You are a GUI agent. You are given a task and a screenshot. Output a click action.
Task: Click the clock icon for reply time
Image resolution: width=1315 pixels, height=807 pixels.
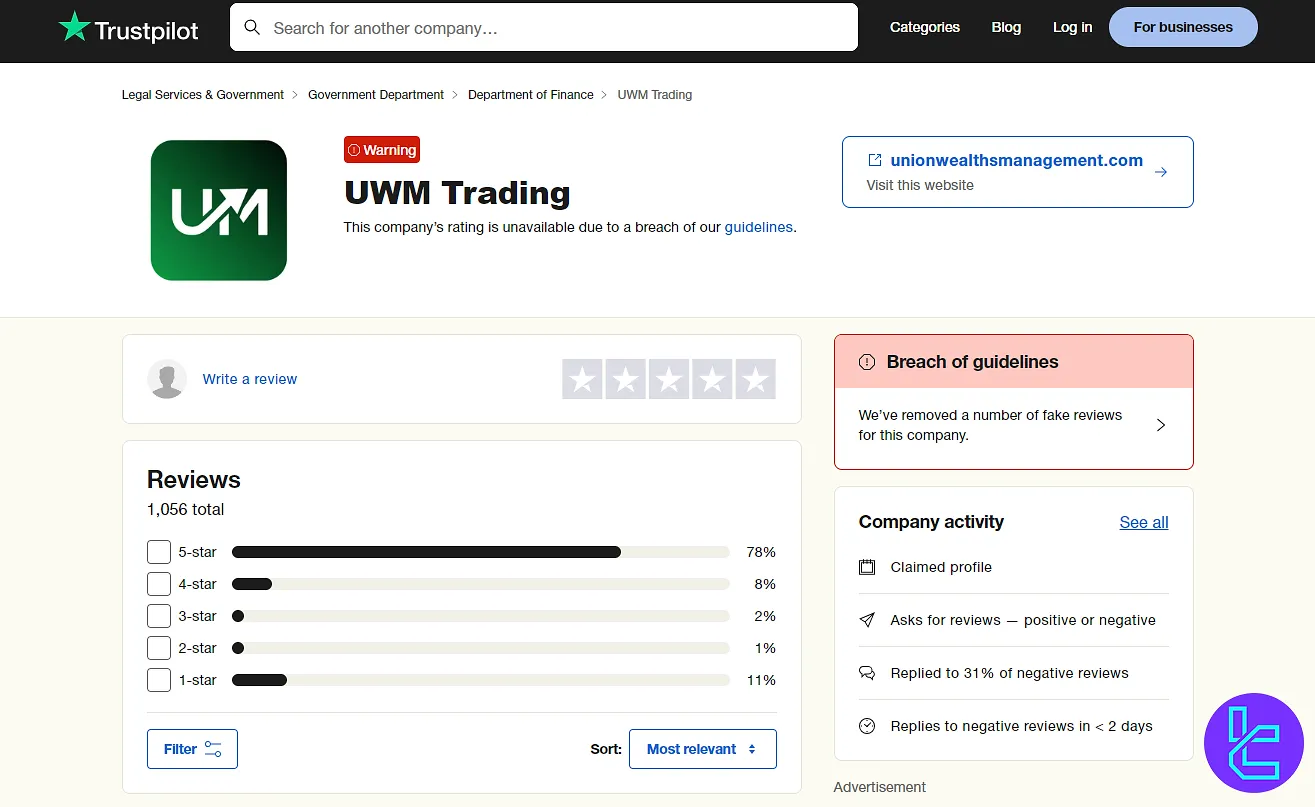click(867, 726)
